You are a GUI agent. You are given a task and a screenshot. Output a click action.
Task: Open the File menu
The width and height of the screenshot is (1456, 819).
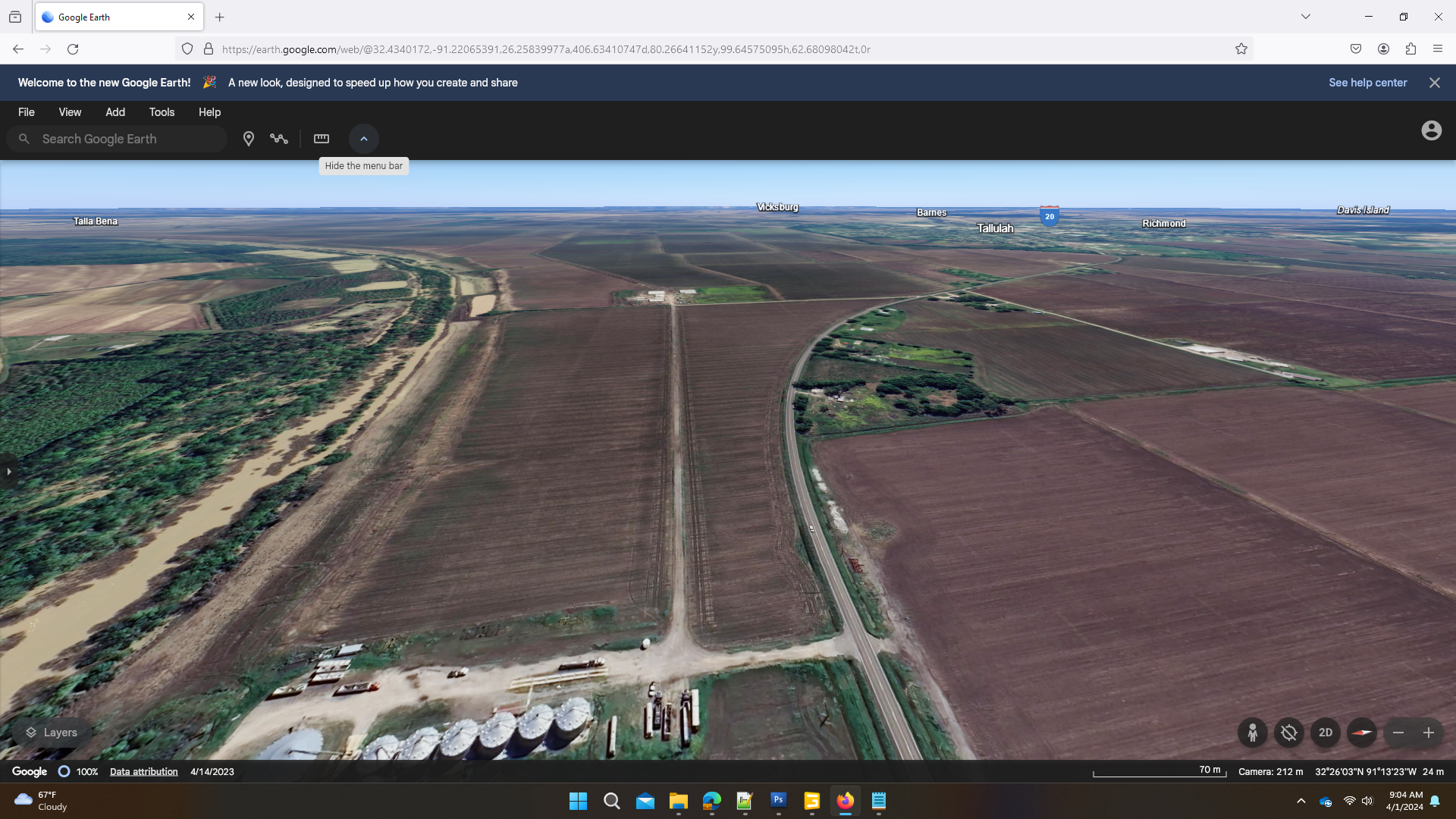pyautogui.click(x=27, y=112)
